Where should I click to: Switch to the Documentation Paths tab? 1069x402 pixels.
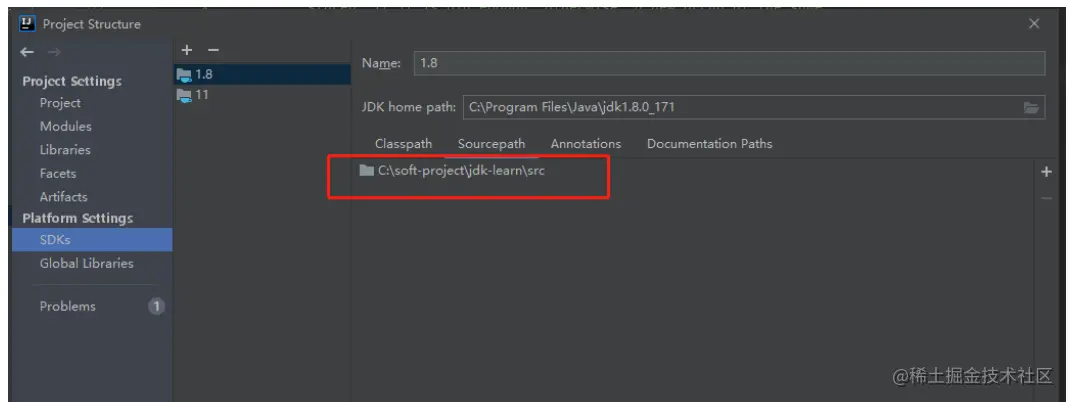point(710,144)
